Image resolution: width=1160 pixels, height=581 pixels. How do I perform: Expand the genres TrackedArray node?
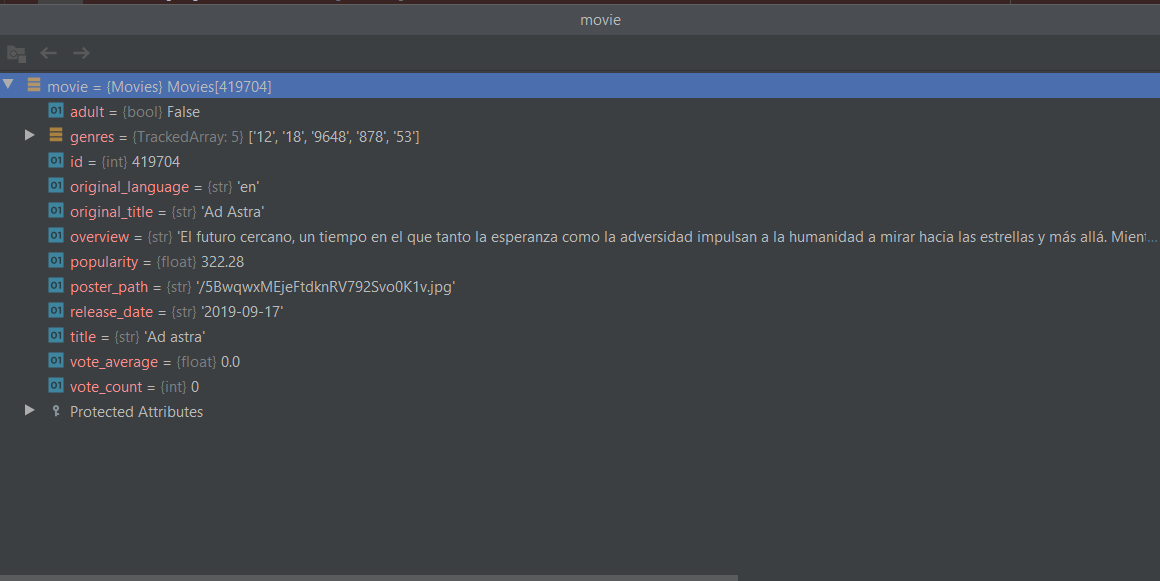30,135
